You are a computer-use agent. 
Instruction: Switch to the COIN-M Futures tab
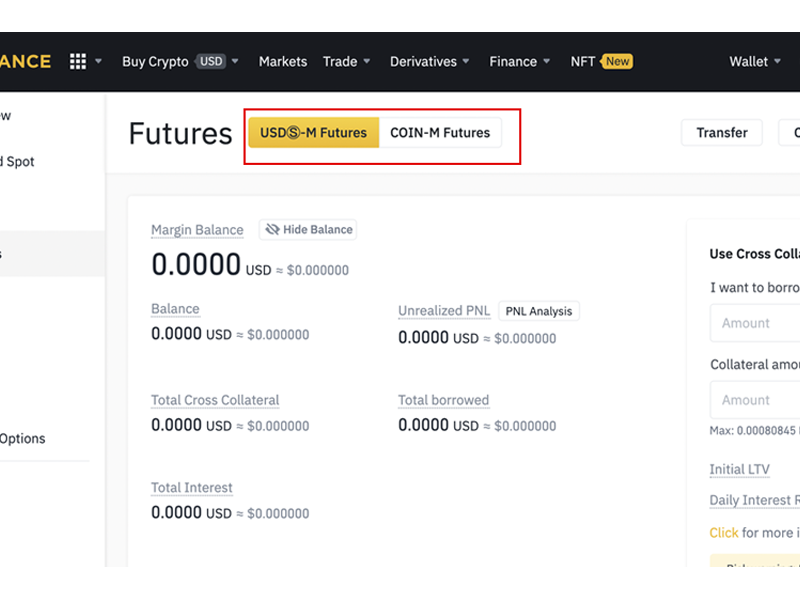pyautogui.click(x=440, y=133)
